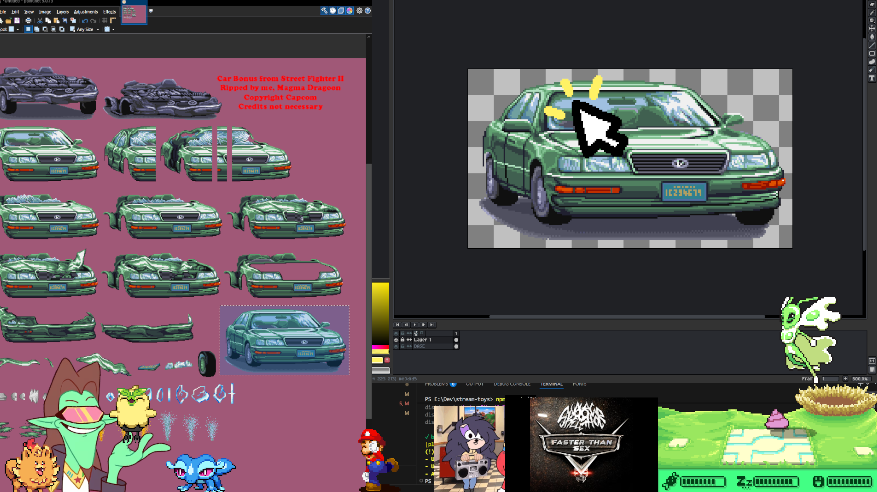The height and width of the screenshot is (492, 877).
Task: Select the Contour tool in Aseprite
Action: [872, 62]
